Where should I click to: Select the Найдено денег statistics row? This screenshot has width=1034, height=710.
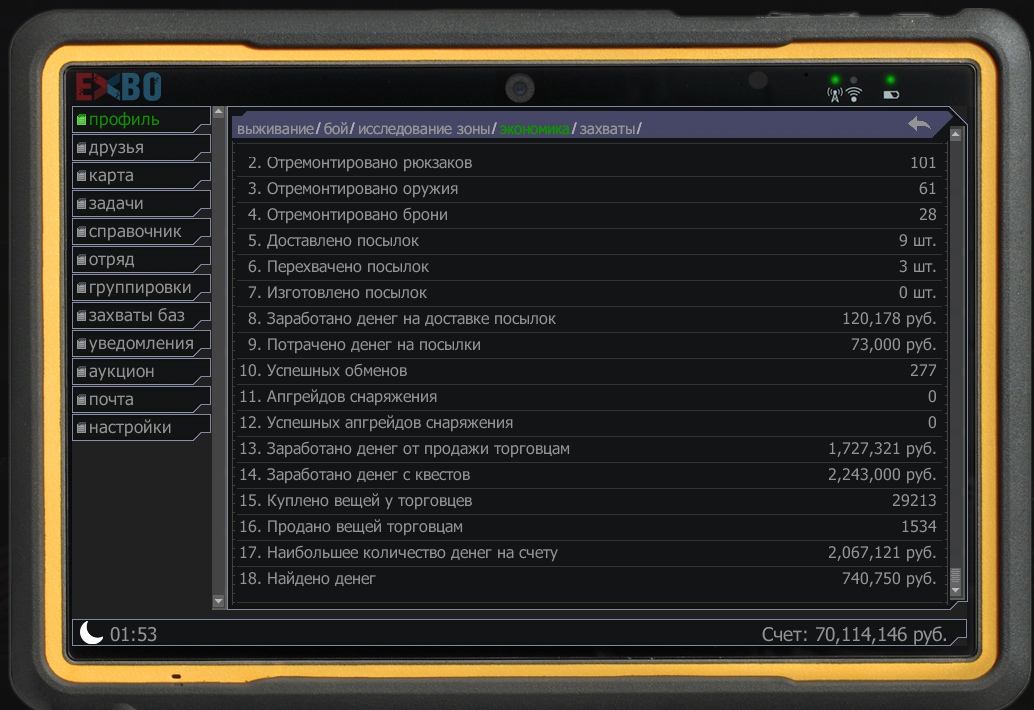click(590, 579)
